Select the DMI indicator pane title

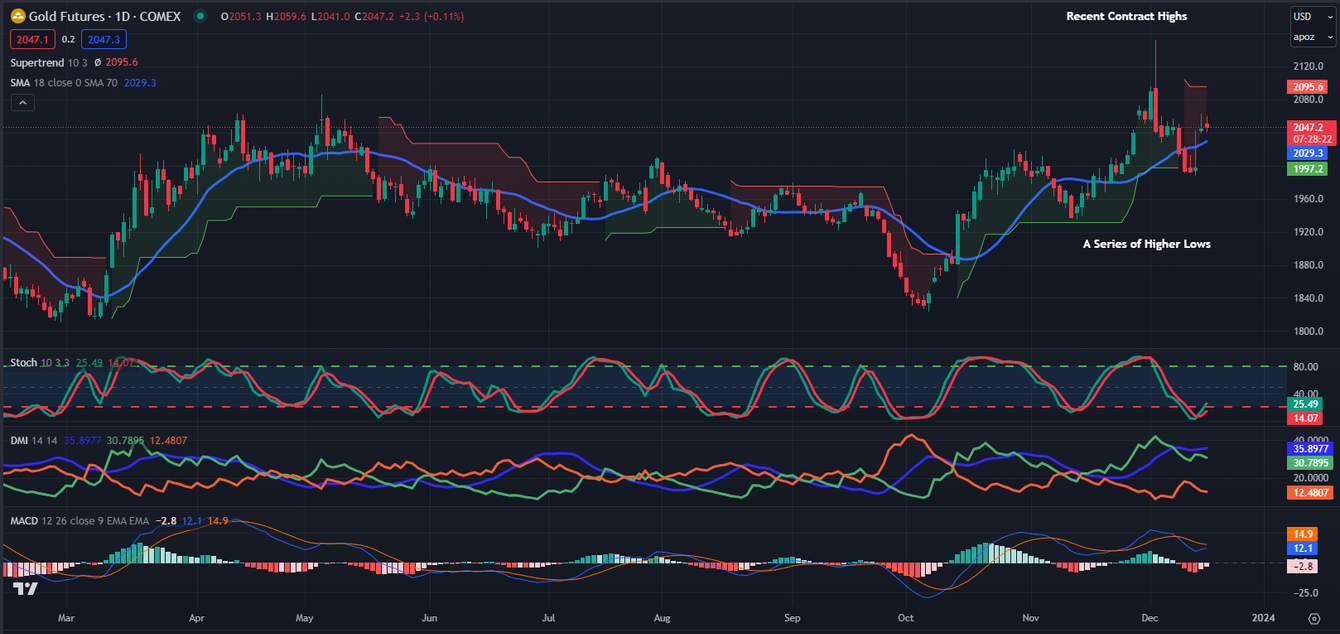click(x=20, y=439)
